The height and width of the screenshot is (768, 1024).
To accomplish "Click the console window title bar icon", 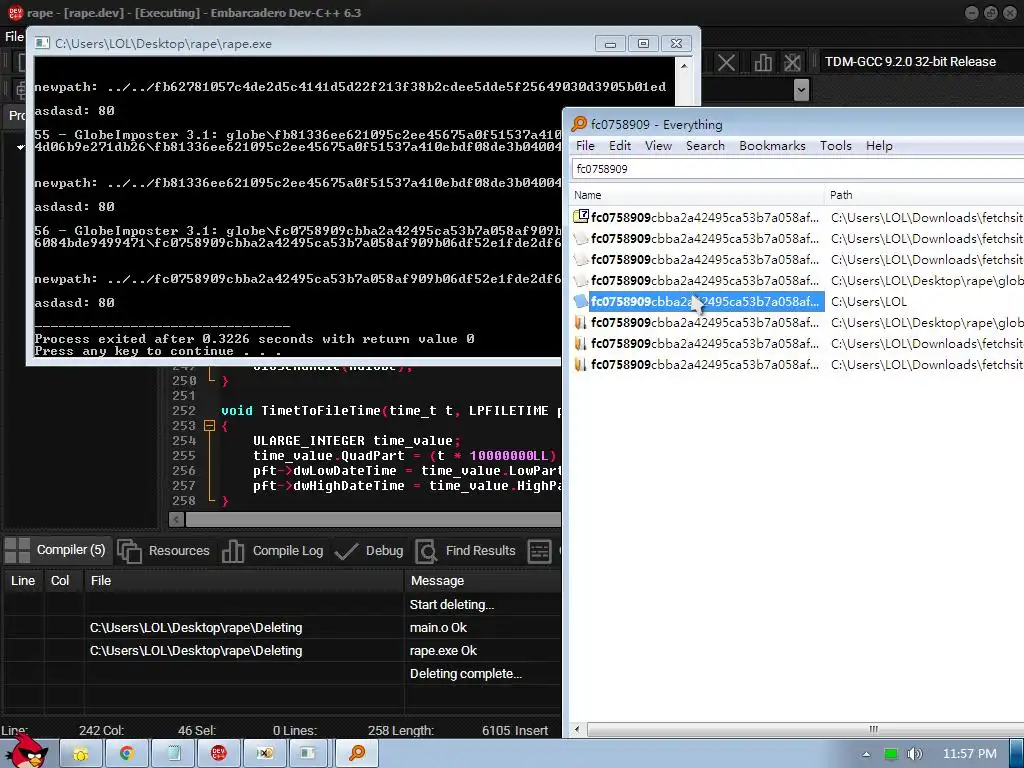I will [x=42, y=43].
